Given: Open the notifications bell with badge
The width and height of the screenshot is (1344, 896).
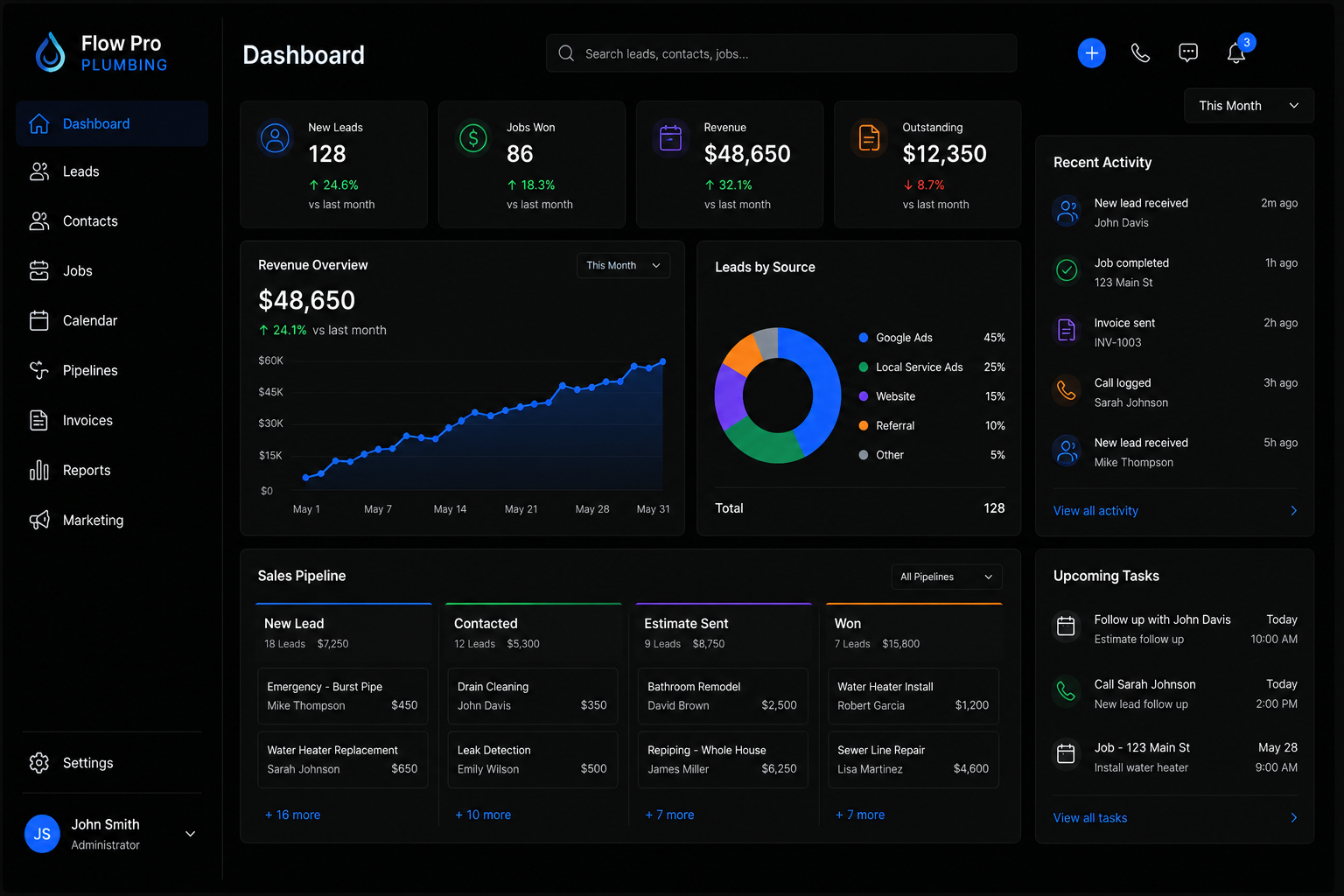Looking at the screenshot, I should (x=1236, y=52).
